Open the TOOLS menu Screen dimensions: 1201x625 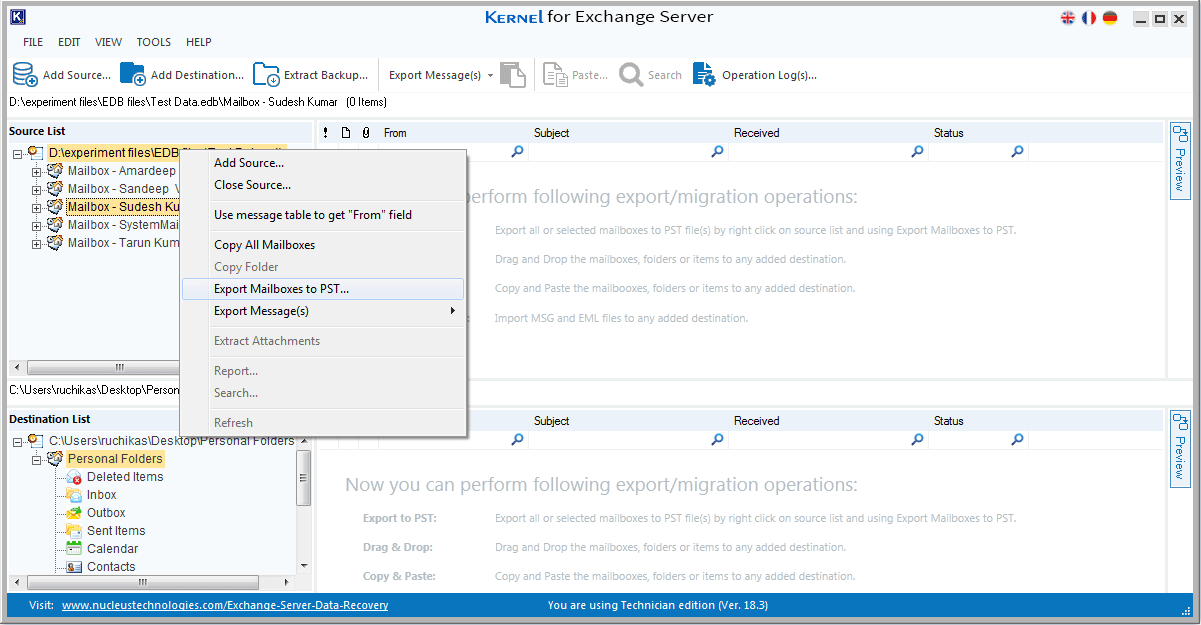(x=154, y=42)
